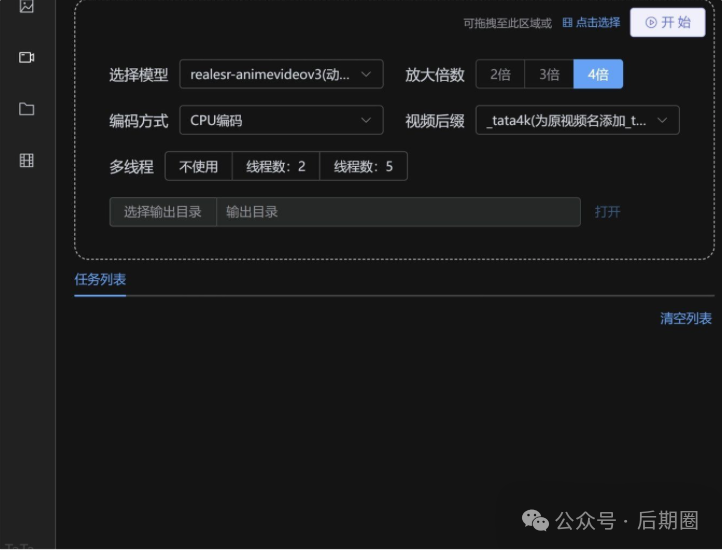The image size is (722, 550).
Task: Click the 点击选择 file selection link
Action: click(x=591, y=22)
